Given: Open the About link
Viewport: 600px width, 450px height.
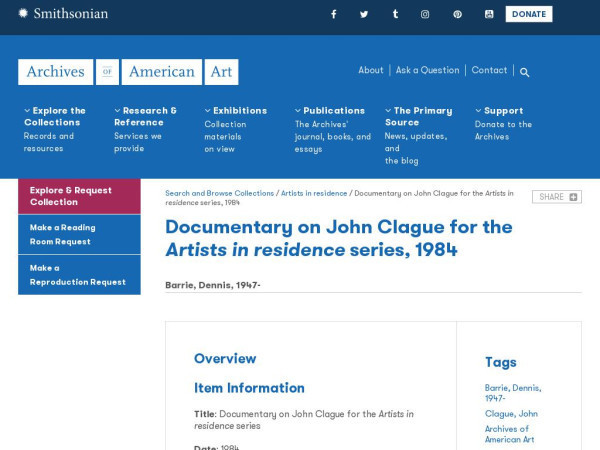Looking at the screenshot, I should point(371,70).
